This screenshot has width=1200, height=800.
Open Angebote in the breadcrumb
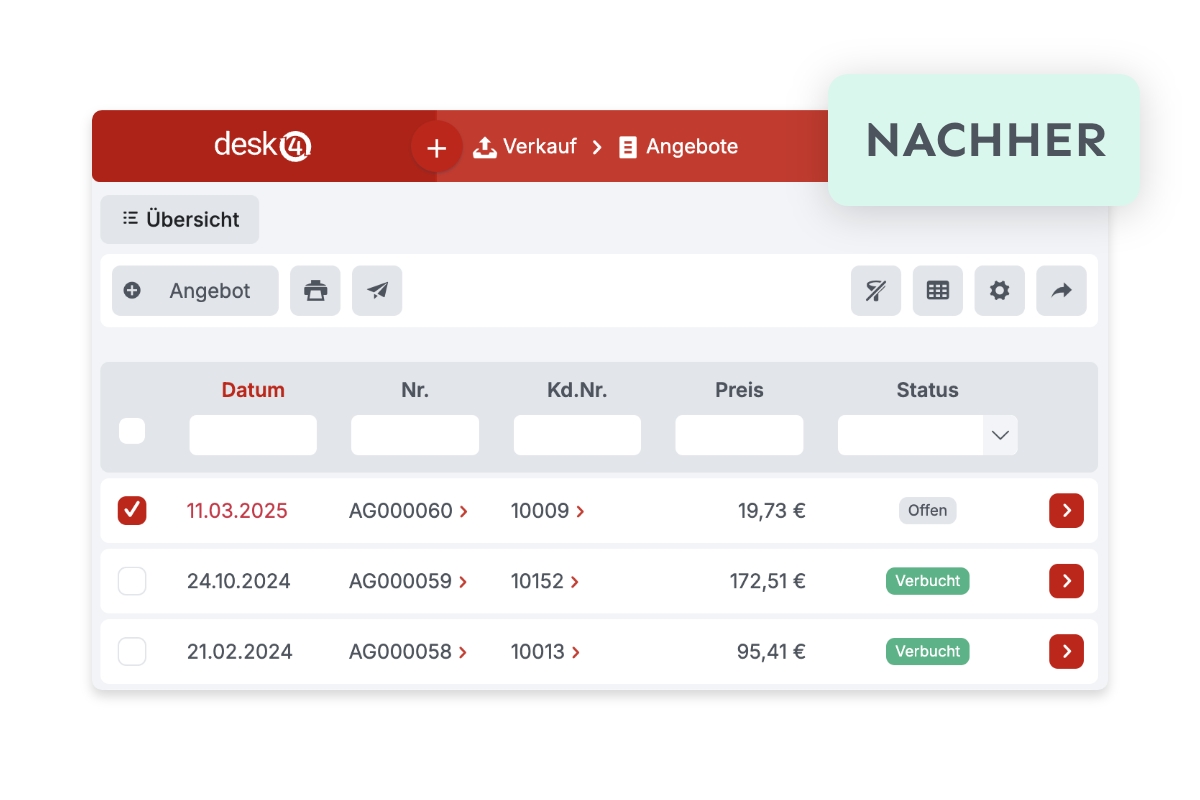click(x=678, y=146)
